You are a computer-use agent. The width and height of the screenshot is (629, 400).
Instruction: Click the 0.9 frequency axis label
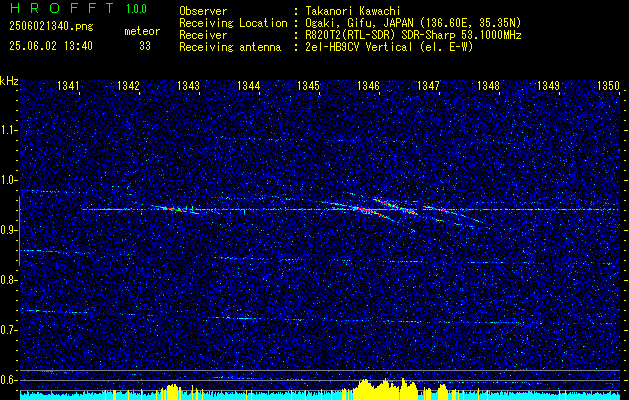8,230
